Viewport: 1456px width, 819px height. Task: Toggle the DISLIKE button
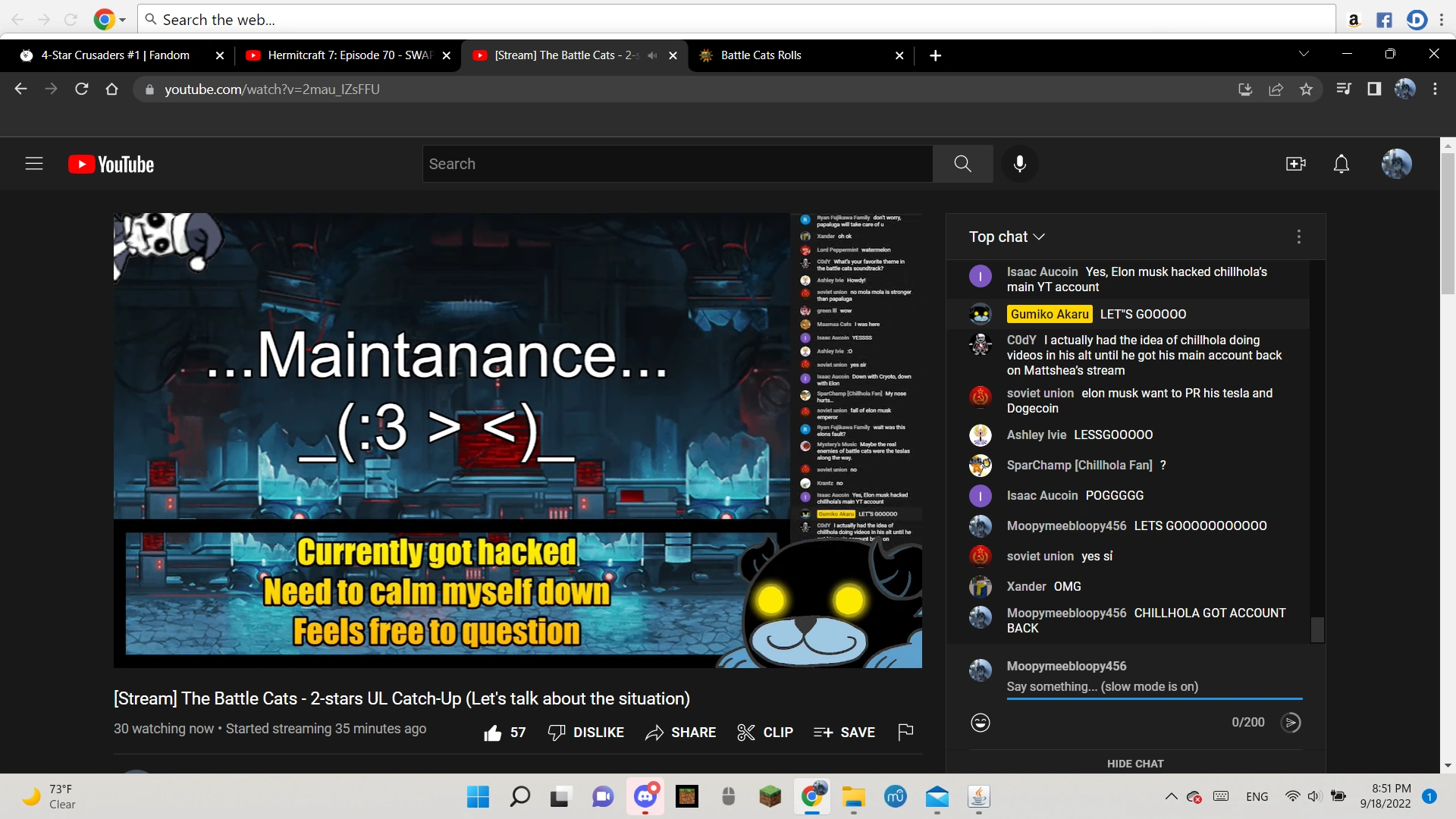pyautogui.click(x=586, y=733)
